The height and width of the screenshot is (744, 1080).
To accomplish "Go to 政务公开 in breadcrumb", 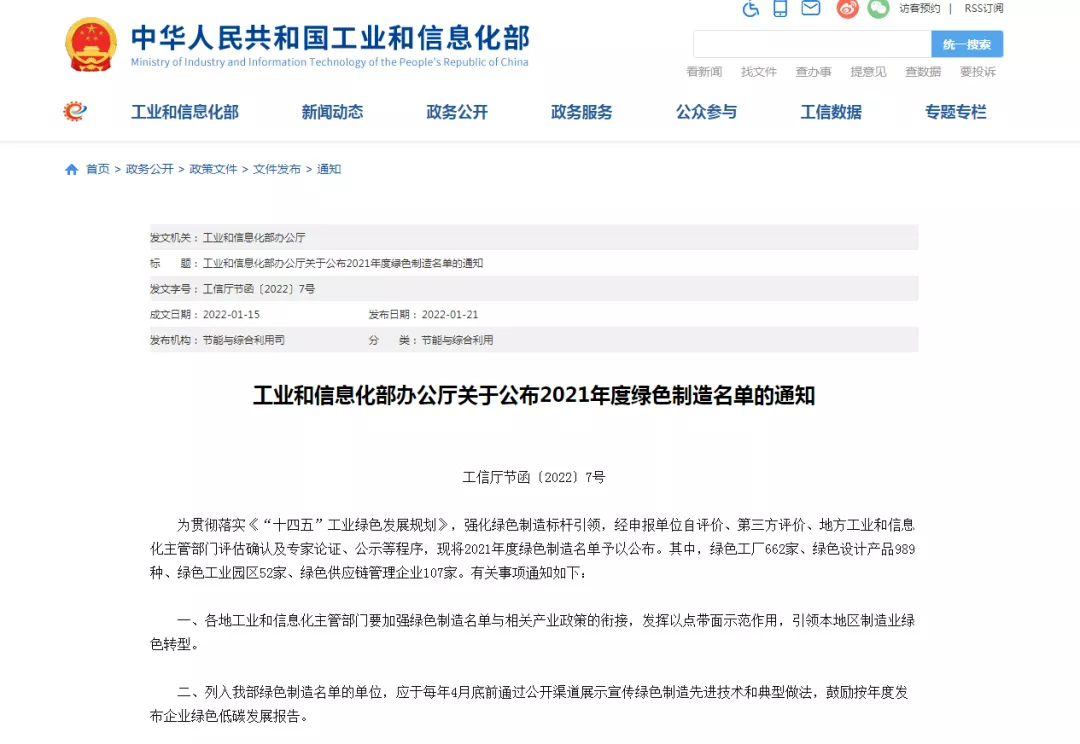I will pos(149,169).
